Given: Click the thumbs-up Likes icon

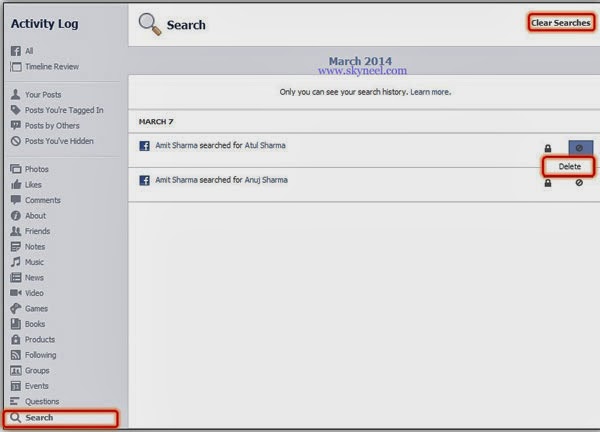Looking at the screenshot, I should [16, 184].
